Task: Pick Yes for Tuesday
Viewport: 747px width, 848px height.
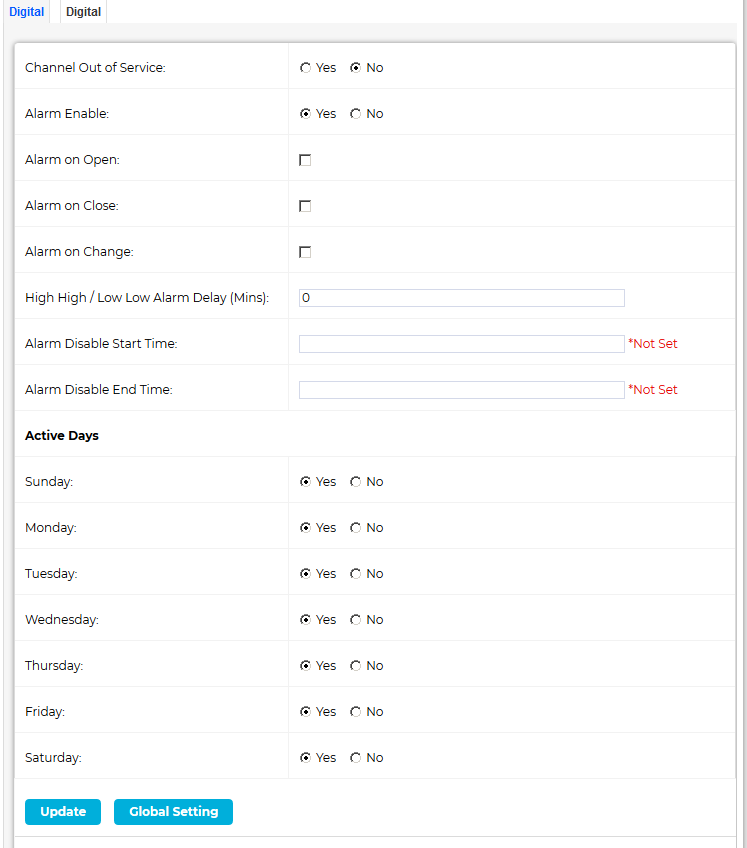Action: pos(306,573)
